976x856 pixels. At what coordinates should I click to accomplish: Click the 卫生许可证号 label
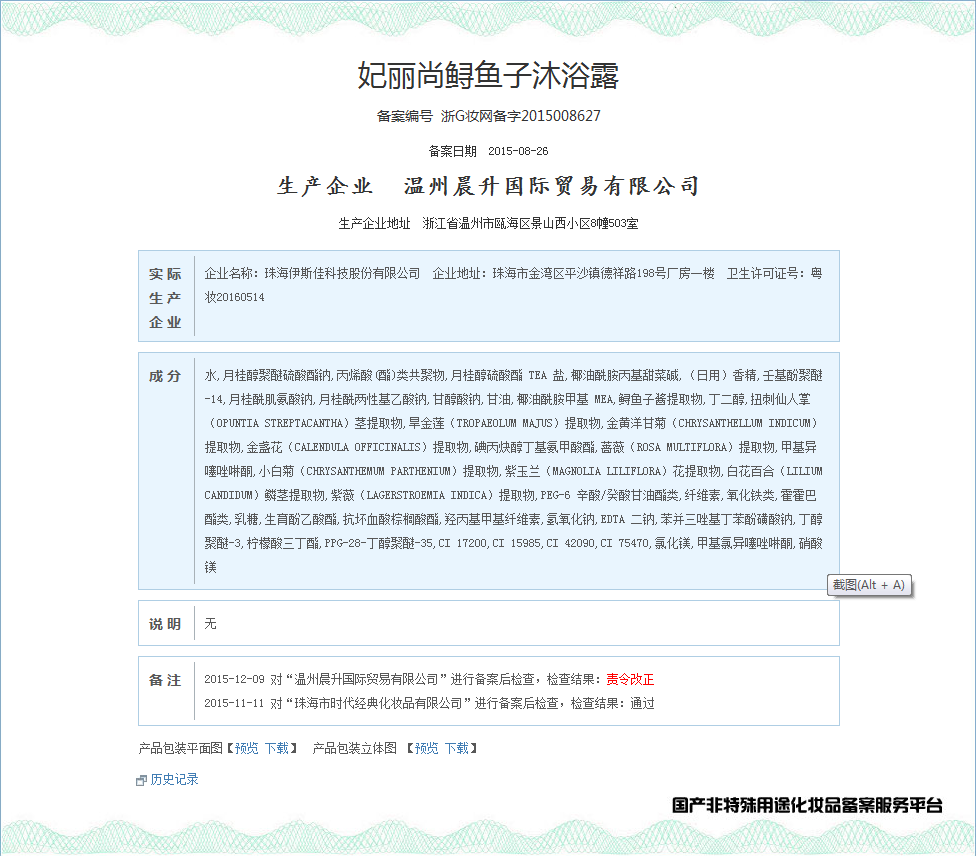click(765, 273)
